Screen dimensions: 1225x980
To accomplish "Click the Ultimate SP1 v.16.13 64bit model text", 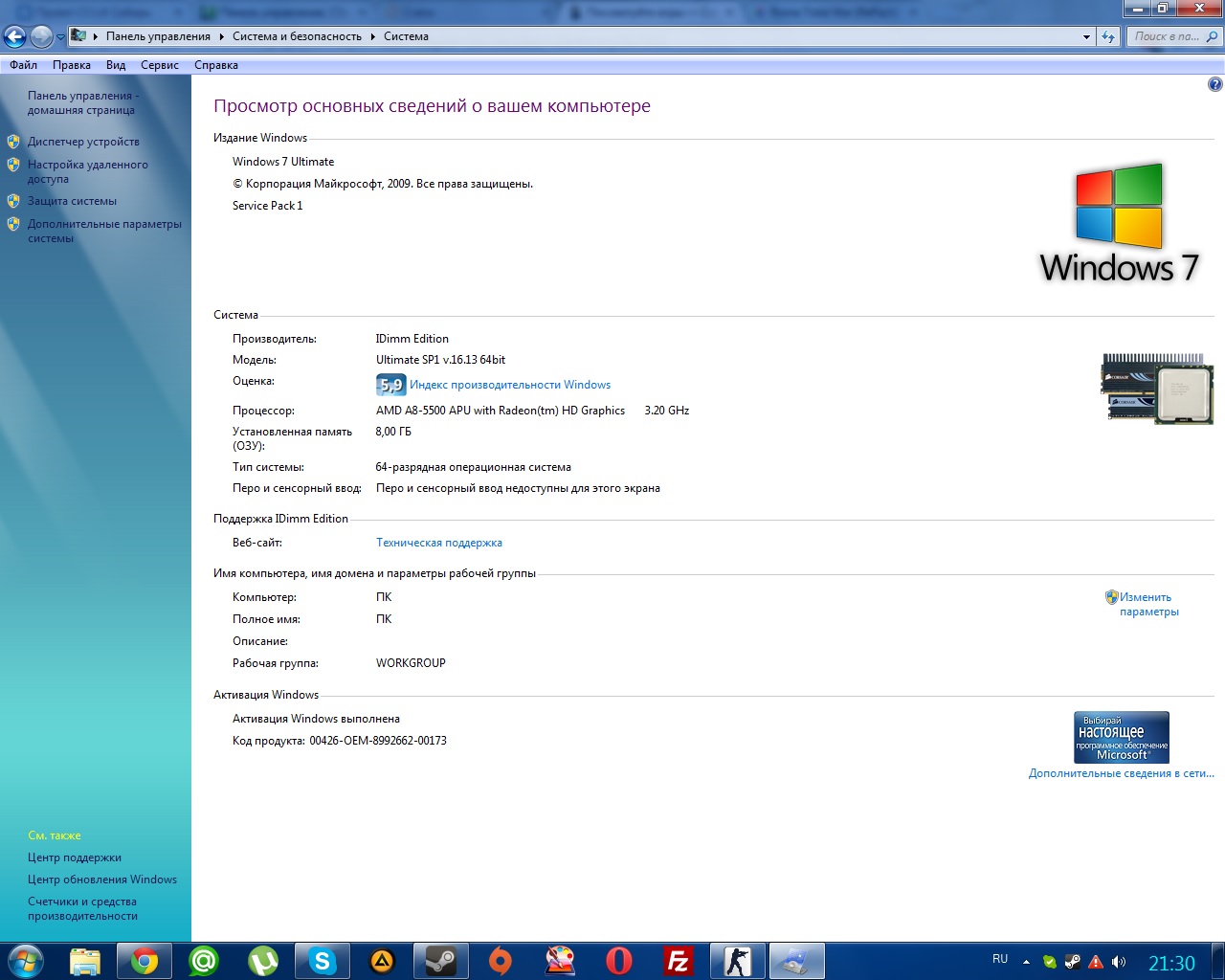I will [x=440, y=360].
